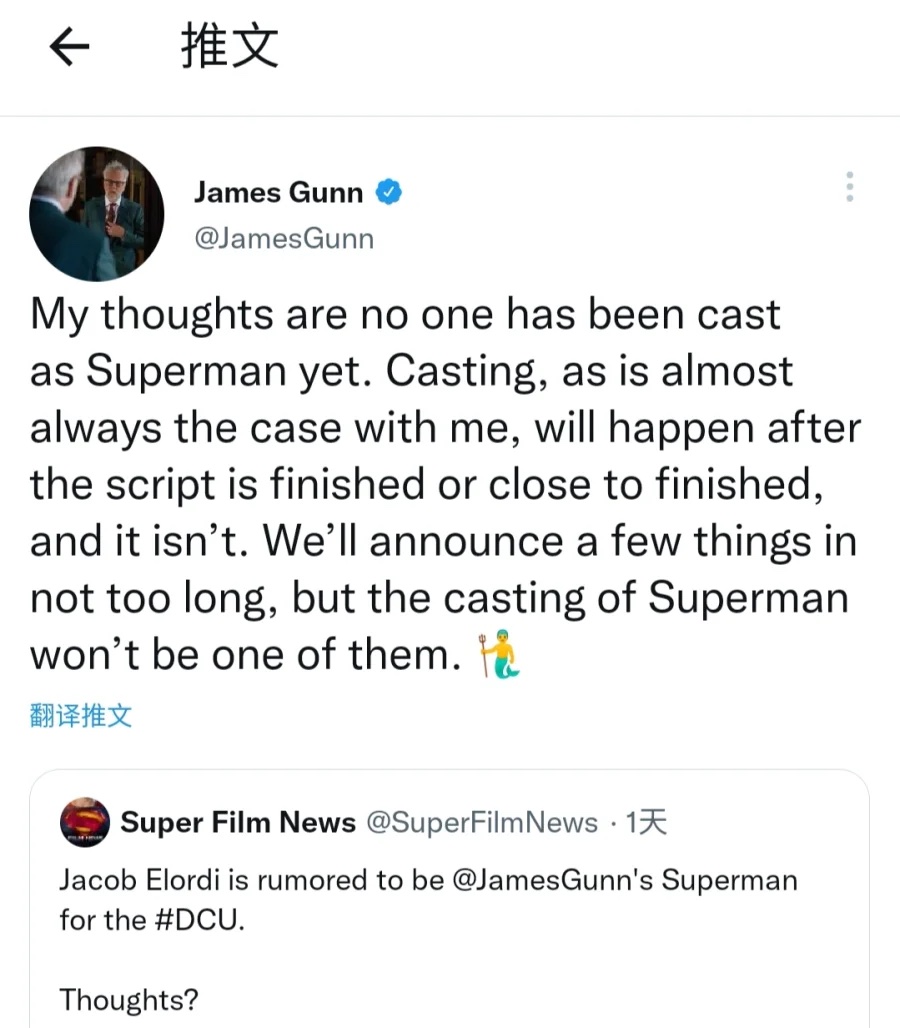Image resolution: width=900 pixels, height=1028 pixels.
Task: Click the @SuperFilmNews handle
Action: (482, 822)
